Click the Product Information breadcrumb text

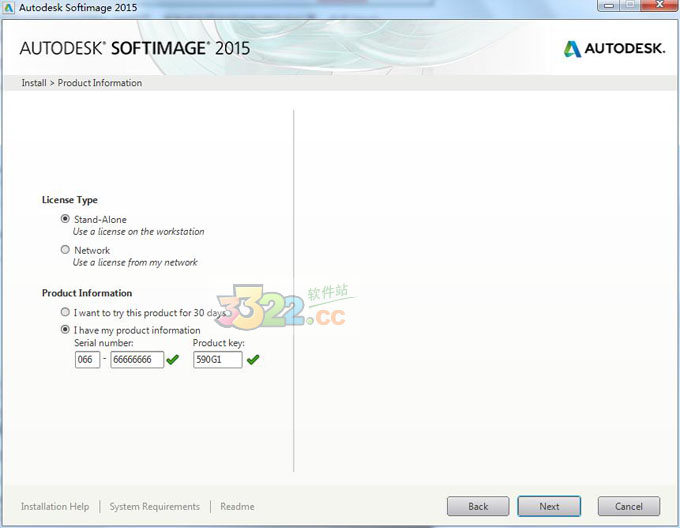pos(100,83)
